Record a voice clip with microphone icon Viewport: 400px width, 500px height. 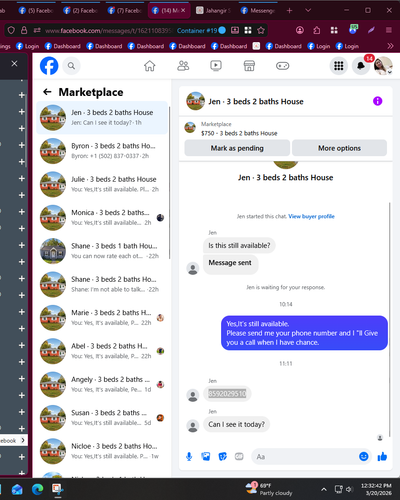(189, 456)
